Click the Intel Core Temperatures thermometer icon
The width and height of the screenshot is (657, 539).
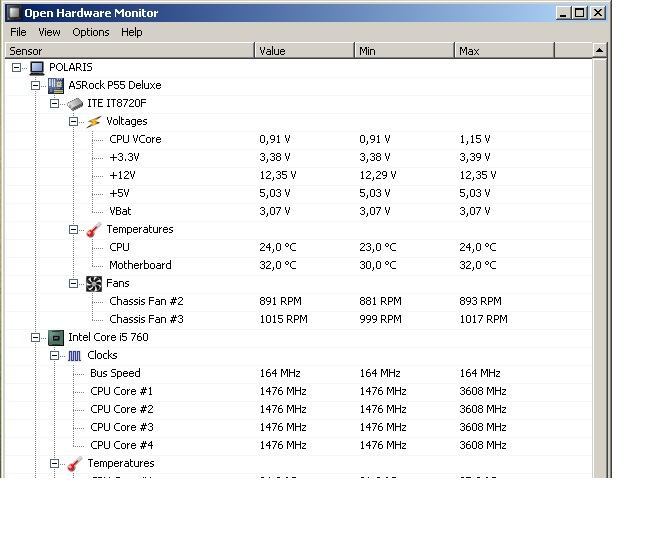point(75,464)
